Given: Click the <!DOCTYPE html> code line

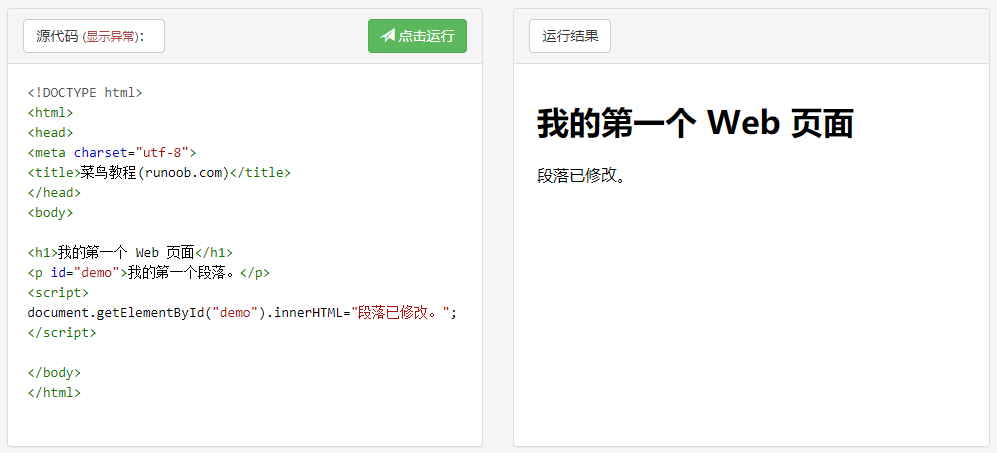Looking at the screenshot, I should (x=85, y=93).
